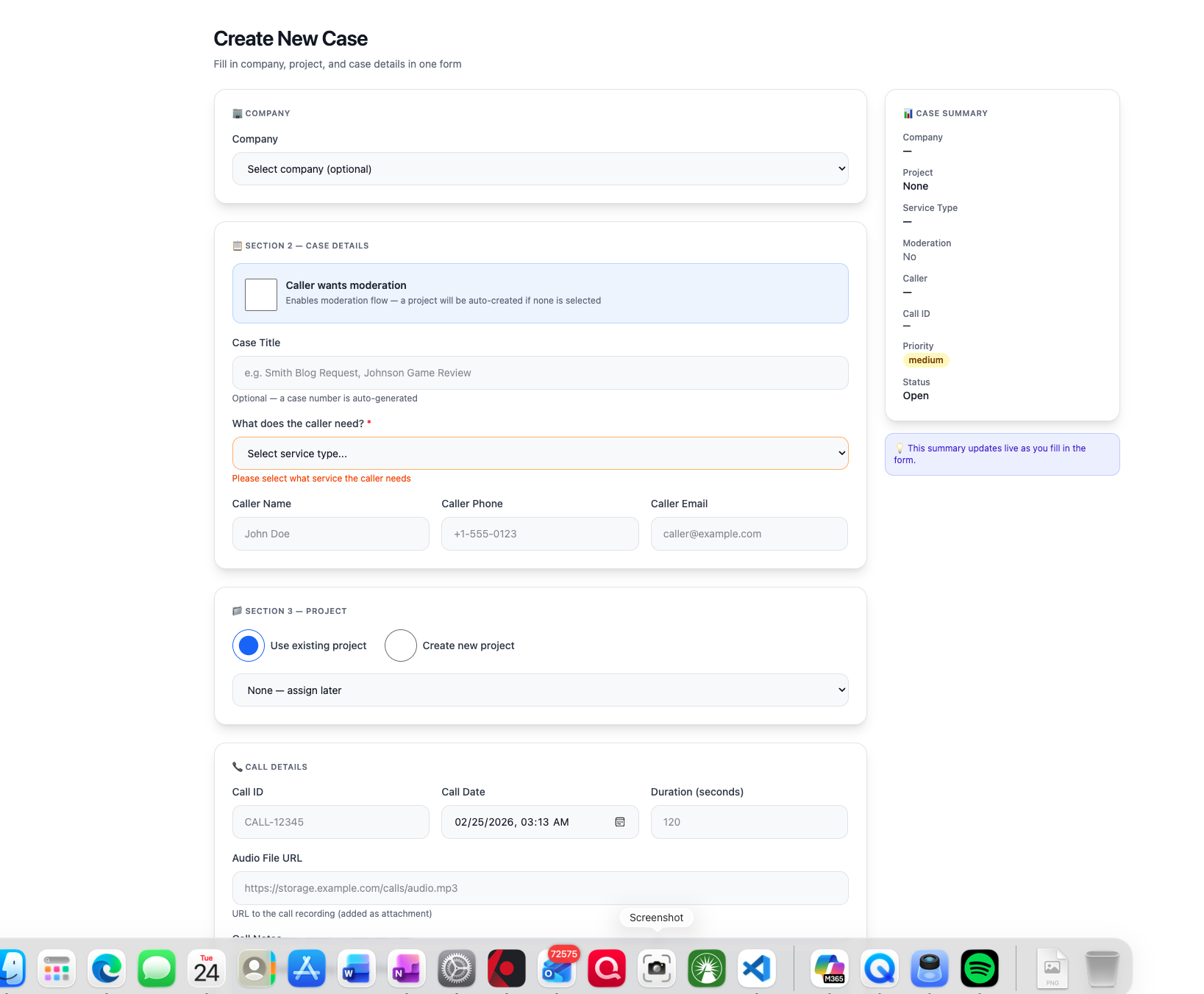Open Microsoft Word from the dock
Viewport: 1204px width, 994px height.
pyautogui.click(x=357, y=968)
